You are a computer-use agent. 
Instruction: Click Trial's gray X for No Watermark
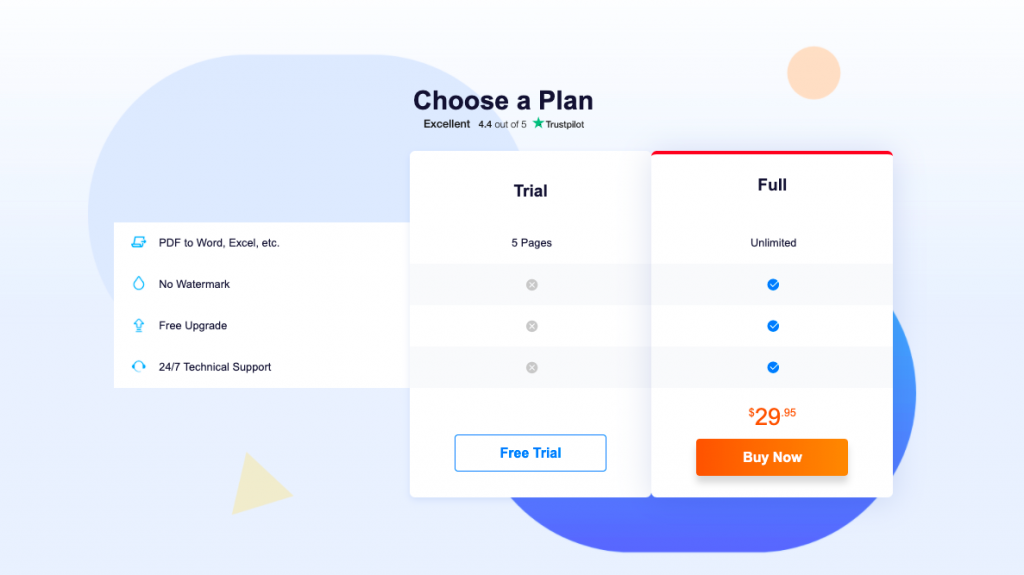click(x=532, y=285)
